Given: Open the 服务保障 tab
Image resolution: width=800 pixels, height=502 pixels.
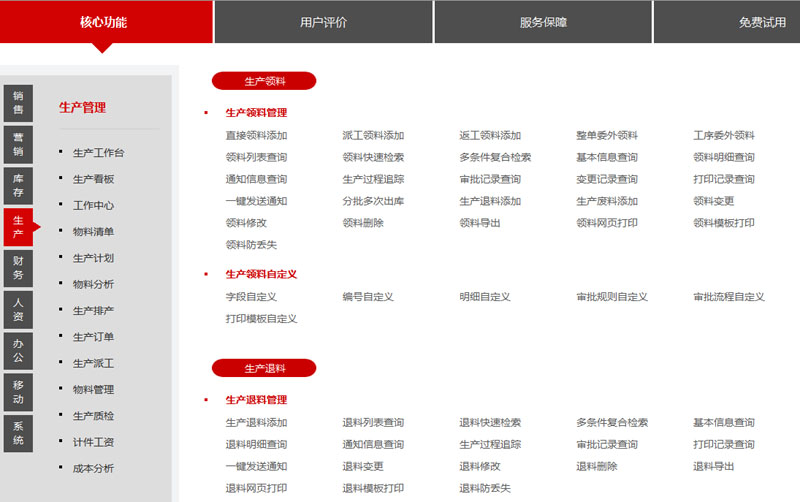Looking at the screenshot, I should click(x=543, y=22).
